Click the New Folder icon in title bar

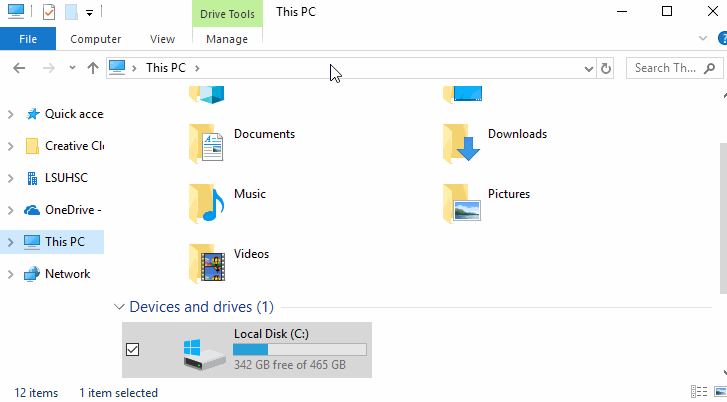pyautogui.click(x=70, y=12)
